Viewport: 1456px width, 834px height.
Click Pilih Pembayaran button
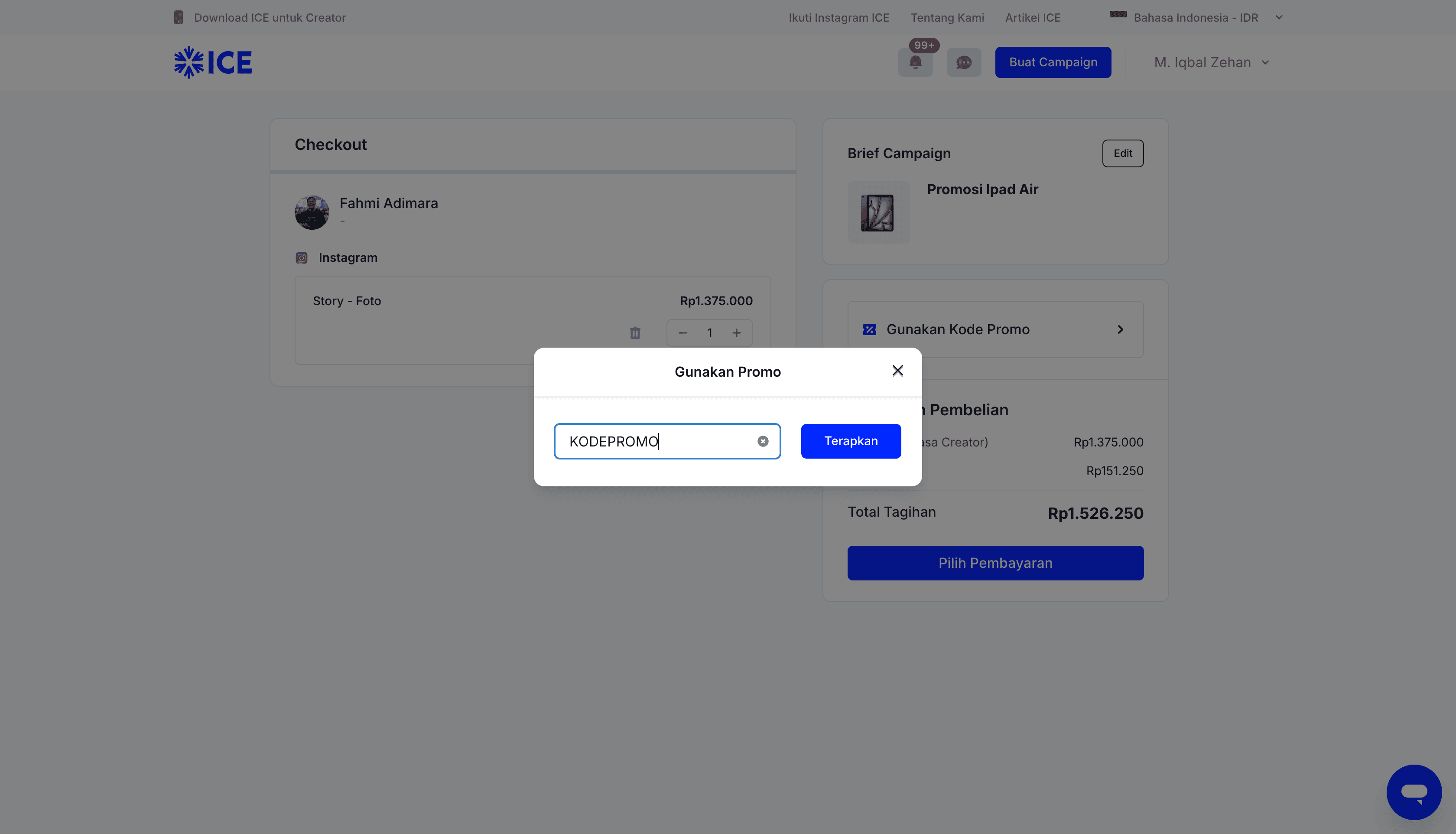point(995,563)
